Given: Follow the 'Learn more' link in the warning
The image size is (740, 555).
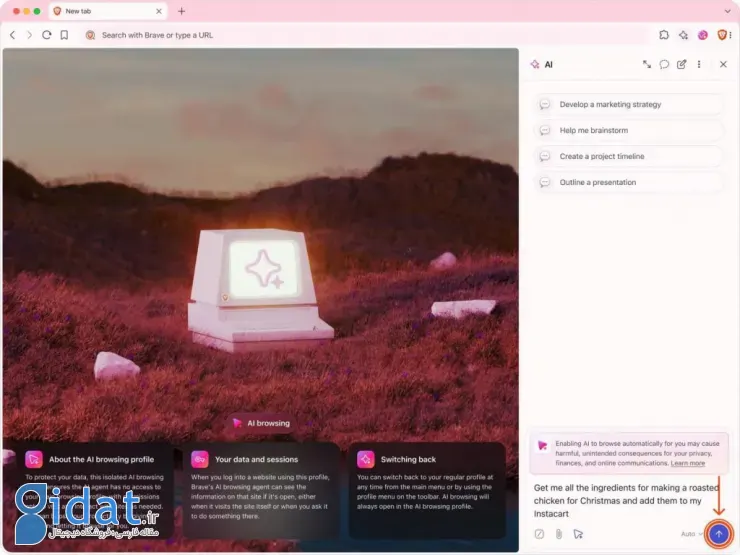Looking at the screenshot, I should click(x=688, y=463).
